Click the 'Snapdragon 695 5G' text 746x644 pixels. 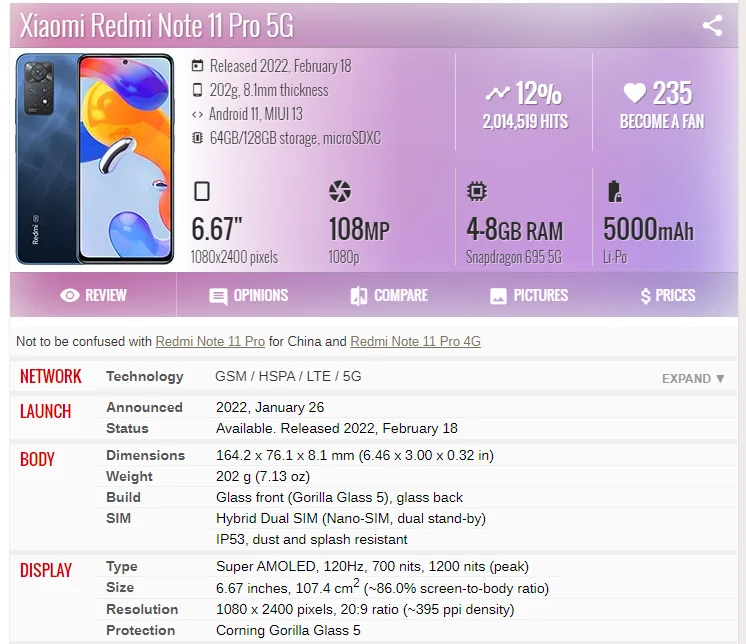click(514, 257)
